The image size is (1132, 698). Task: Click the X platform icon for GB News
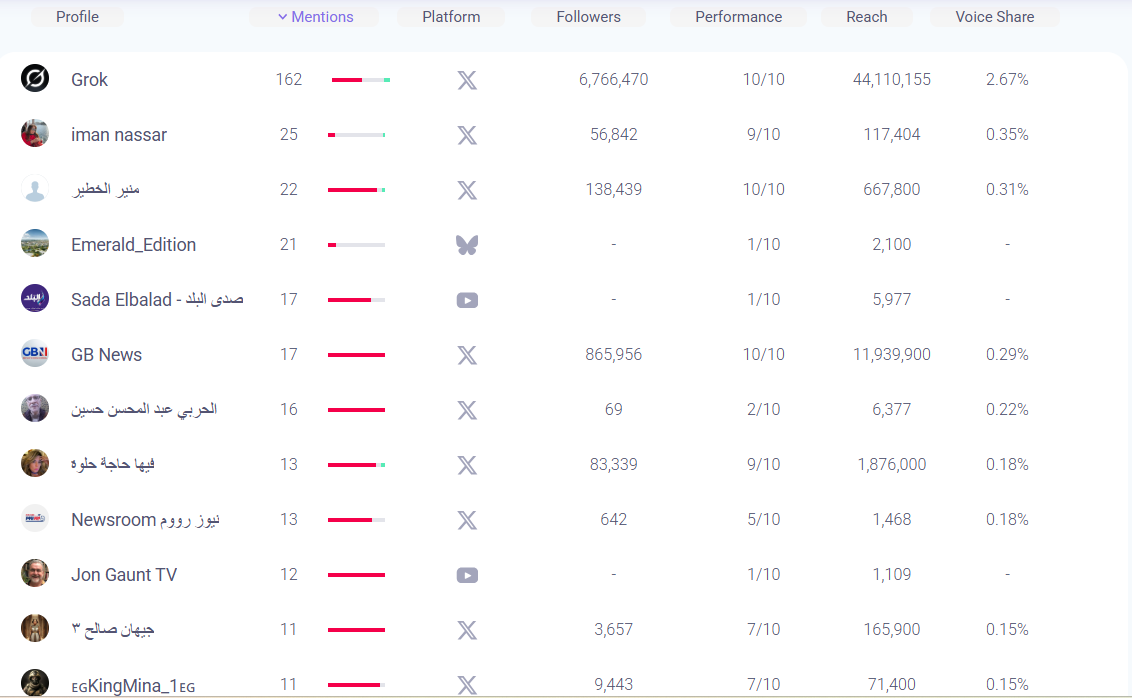tap(467, 355)
